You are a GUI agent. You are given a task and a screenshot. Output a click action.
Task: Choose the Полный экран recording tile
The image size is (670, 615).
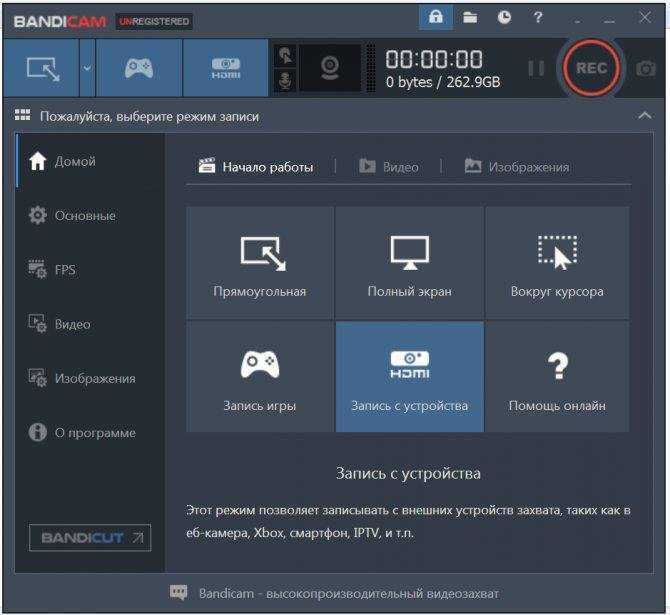pyautogui.click(x=409, y=263)
